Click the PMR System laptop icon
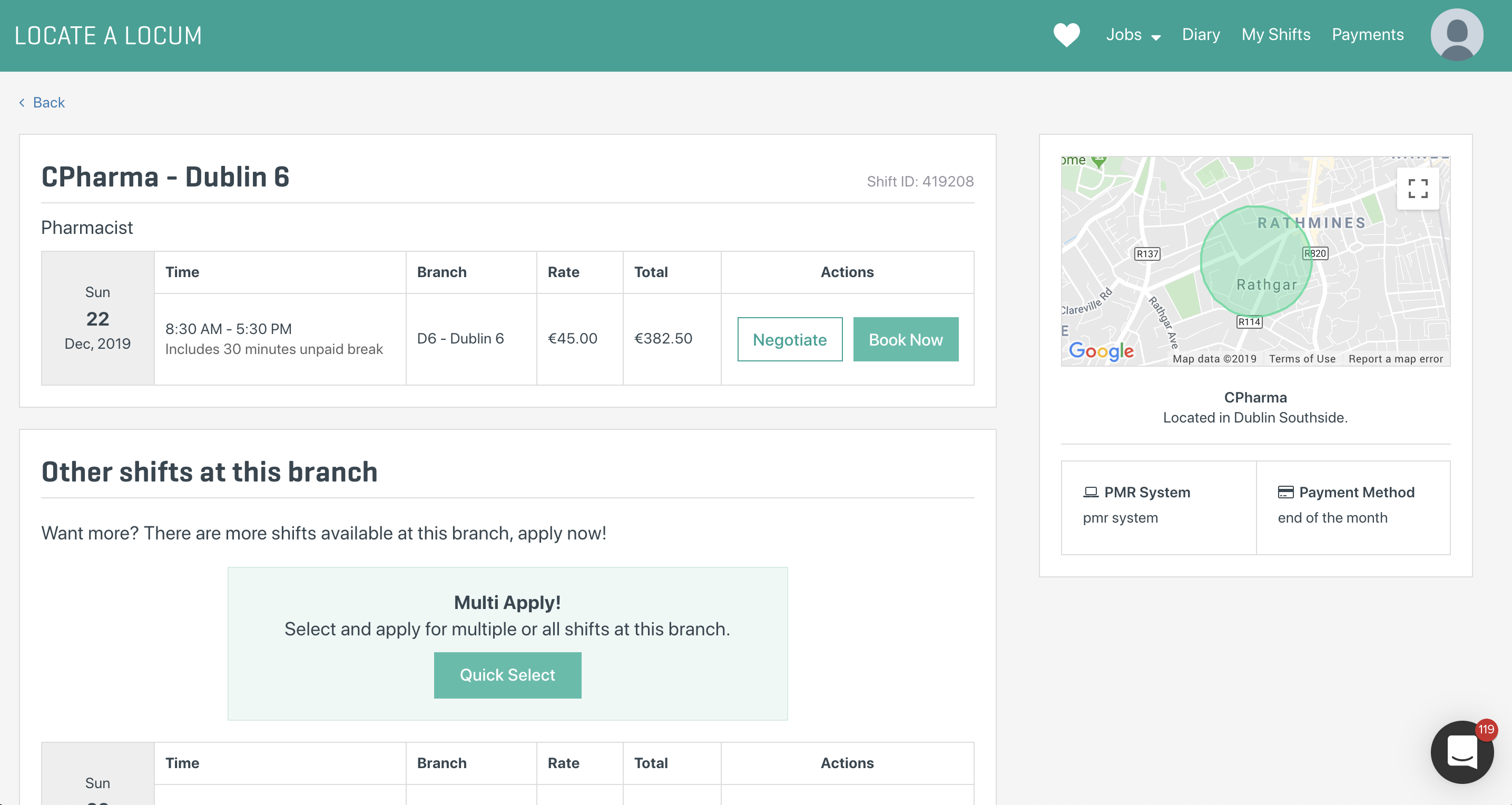The image size is (1512, 805). (x=1091, y=492)
